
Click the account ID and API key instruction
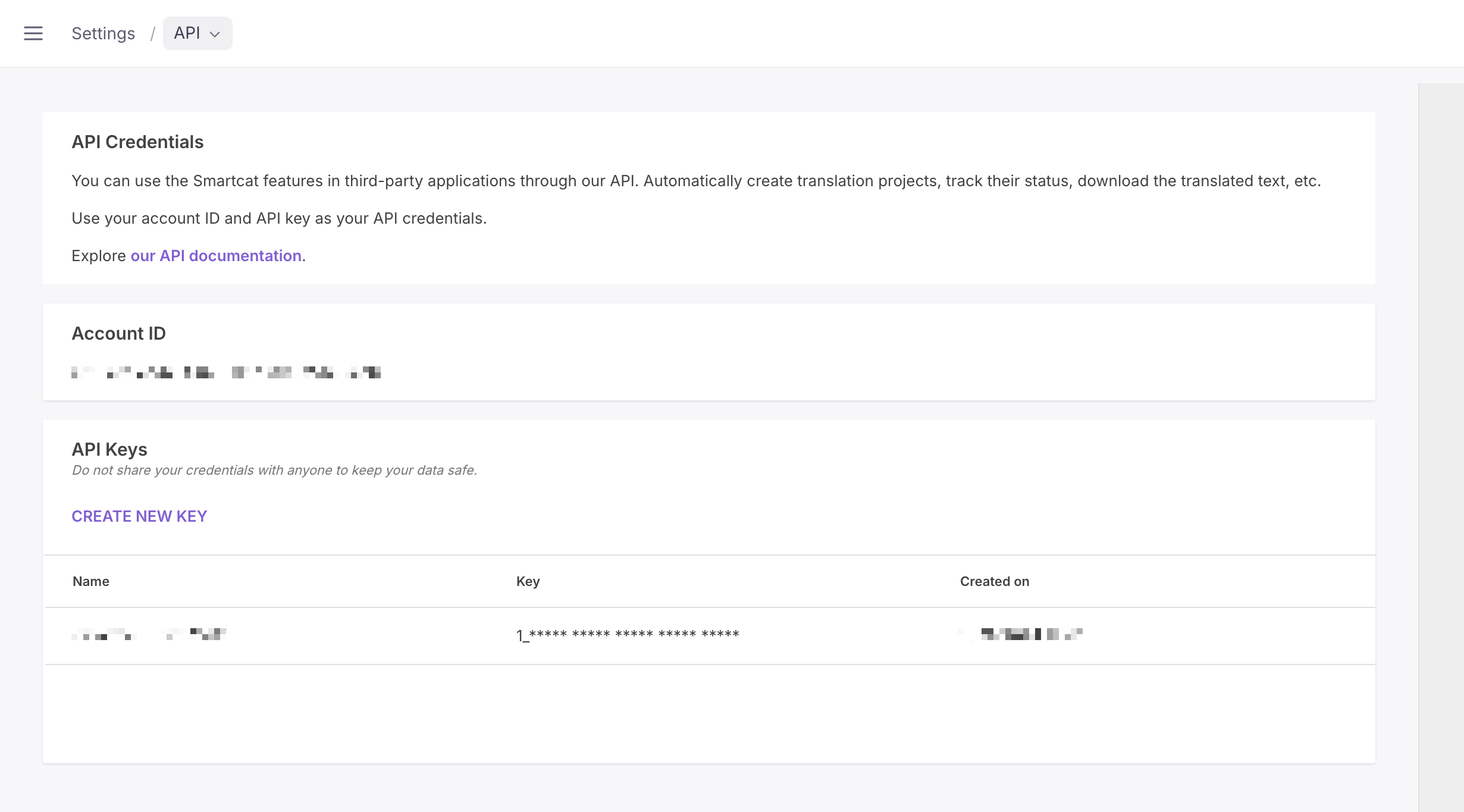[x=279, y=218]
